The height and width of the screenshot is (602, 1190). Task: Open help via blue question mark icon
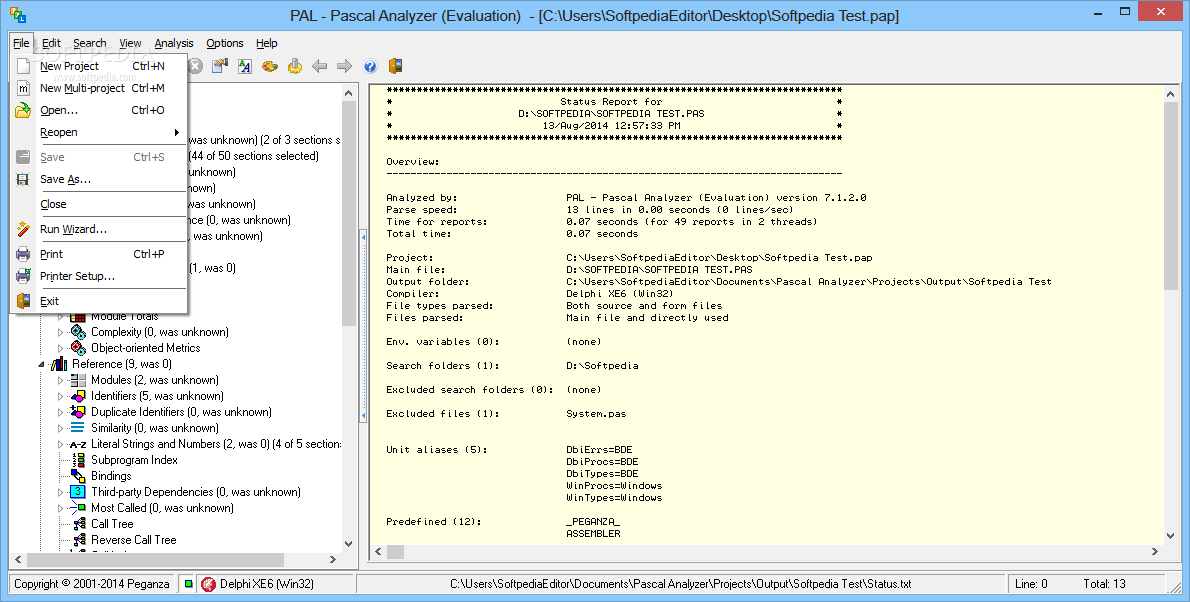coord(370,66)
